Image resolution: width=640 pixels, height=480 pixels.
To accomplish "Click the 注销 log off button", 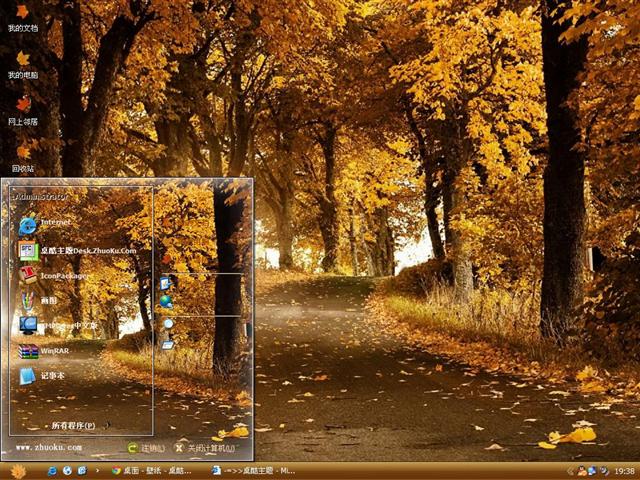I will 146,448.
